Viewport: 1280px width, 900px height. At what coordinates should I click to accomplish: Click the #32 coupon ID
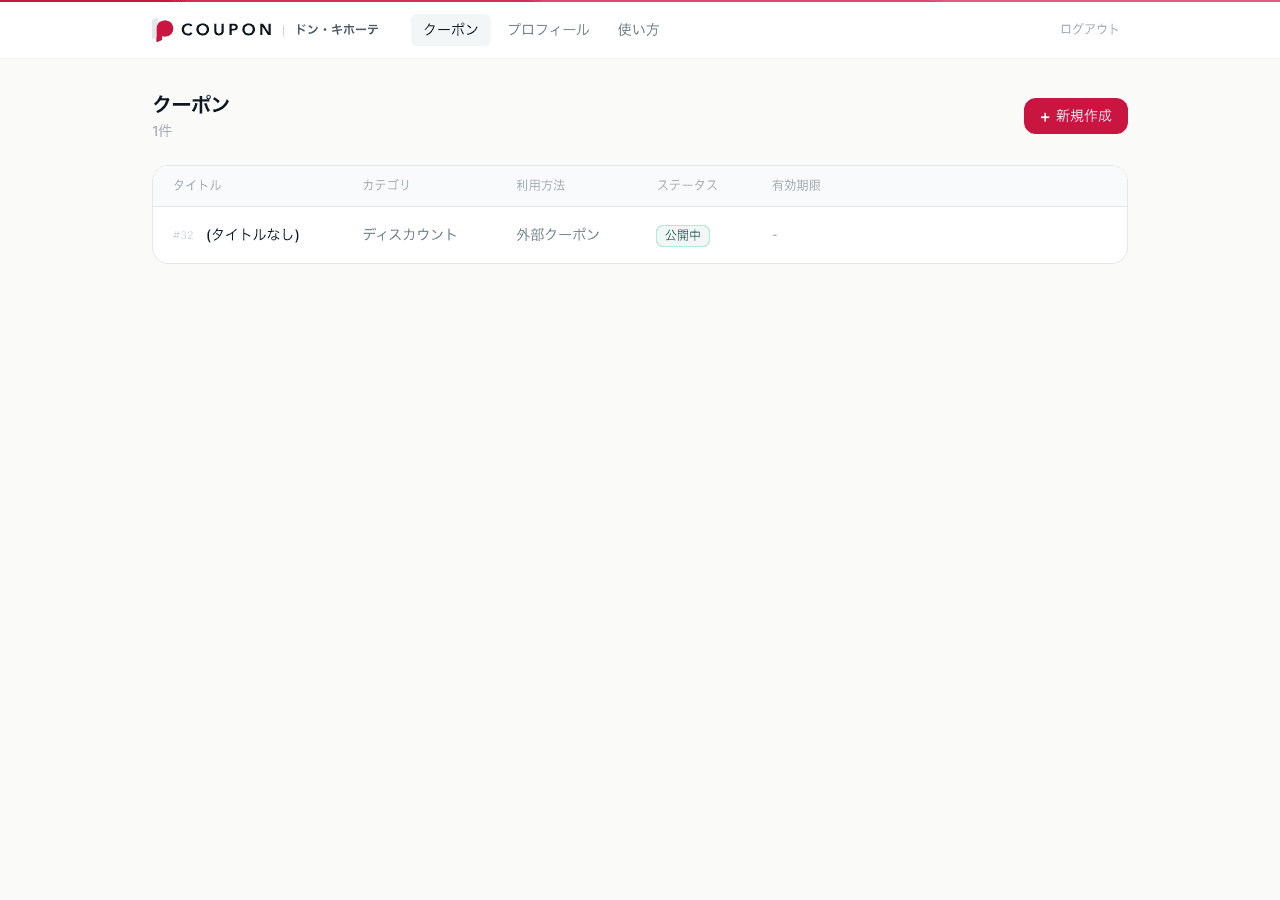[183, 235]
